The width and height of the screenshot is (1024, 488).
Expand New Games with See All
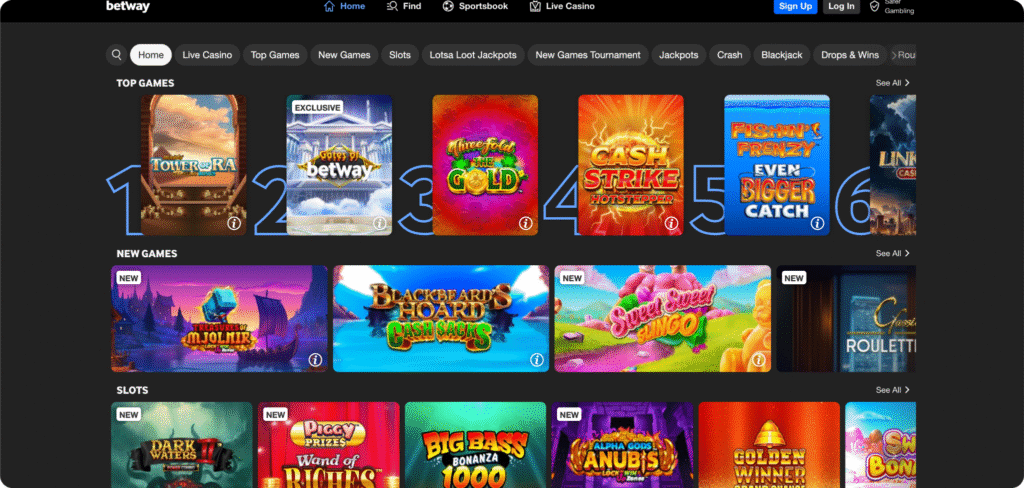pos(892,253)
